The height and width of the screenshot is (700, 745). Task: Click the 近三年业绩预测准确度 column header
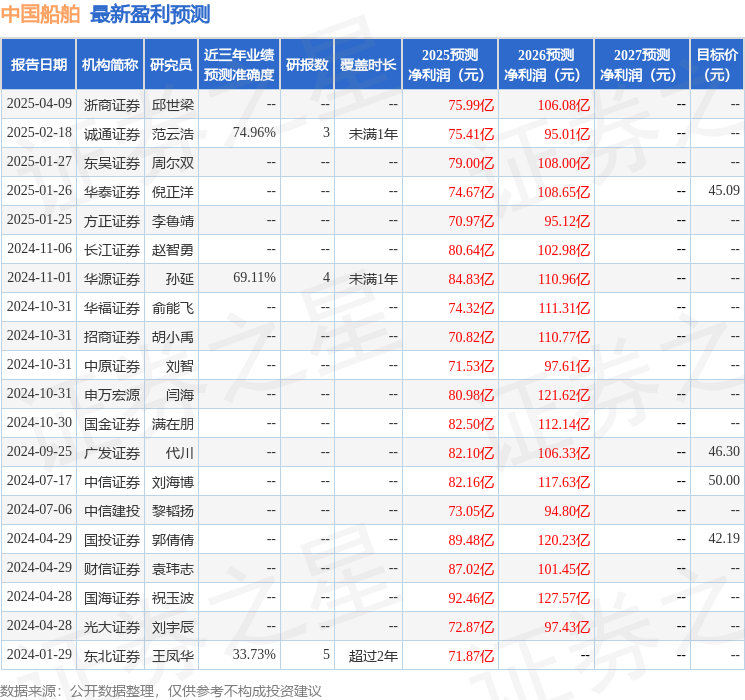(x=239, y=65)
